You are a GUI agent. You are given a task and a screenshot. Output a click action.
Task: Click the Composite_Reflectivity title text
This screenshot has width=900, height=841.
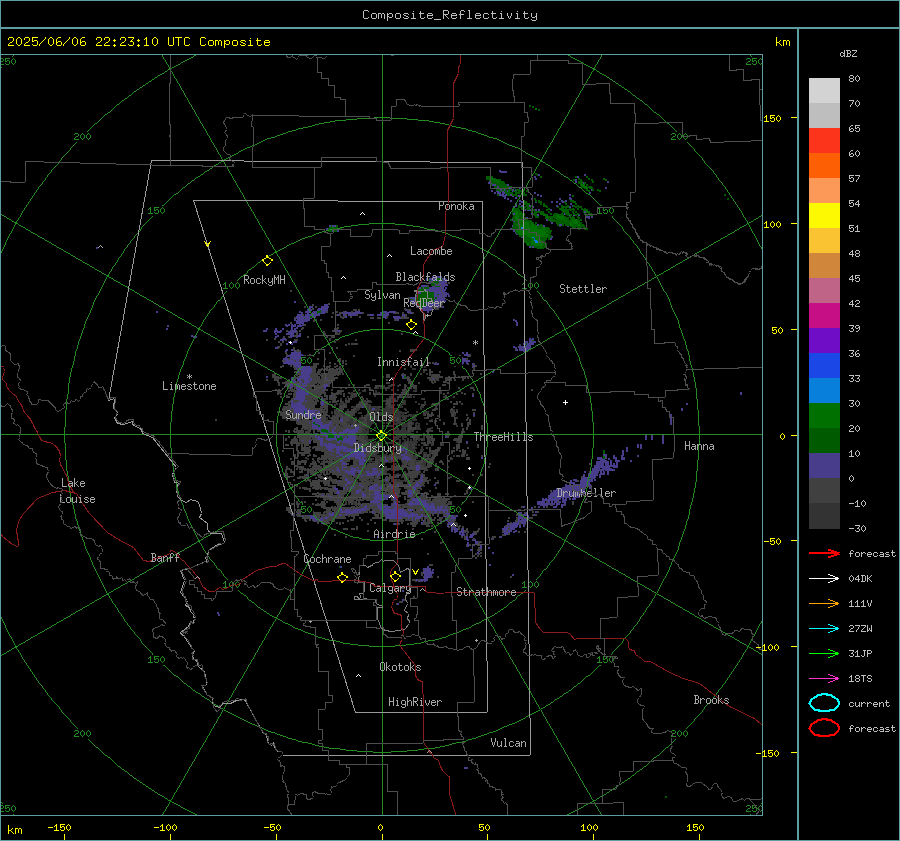click(450, 15)
